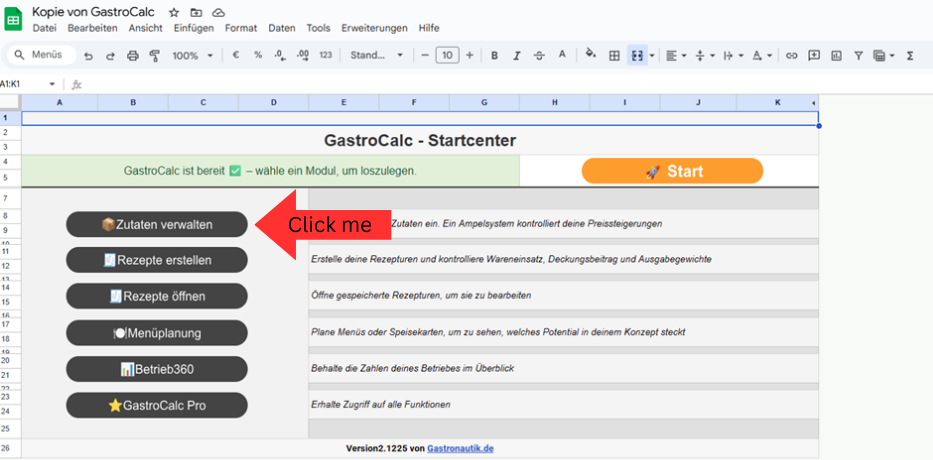Image resolution: width=933 pixels, height=460 pixels.
Task: Decrease decimal places
Action: [x=280, y=55]
